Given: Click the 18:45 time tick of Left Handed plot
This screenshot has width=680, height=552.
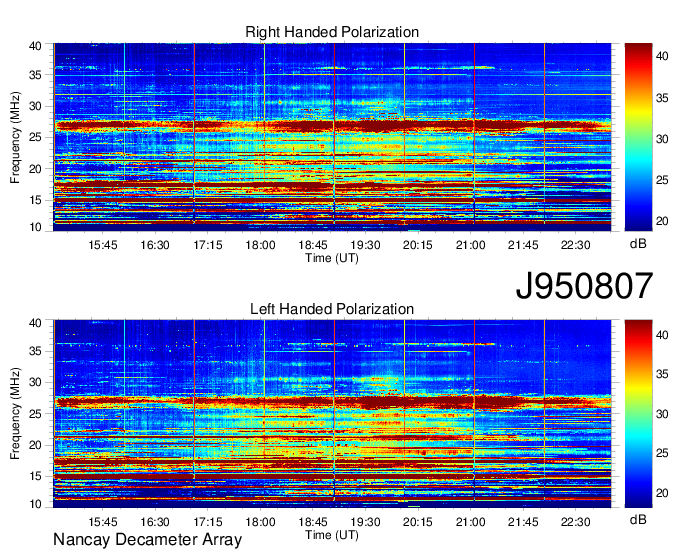Looking at the screenshot, I should [x=313, y=522].
